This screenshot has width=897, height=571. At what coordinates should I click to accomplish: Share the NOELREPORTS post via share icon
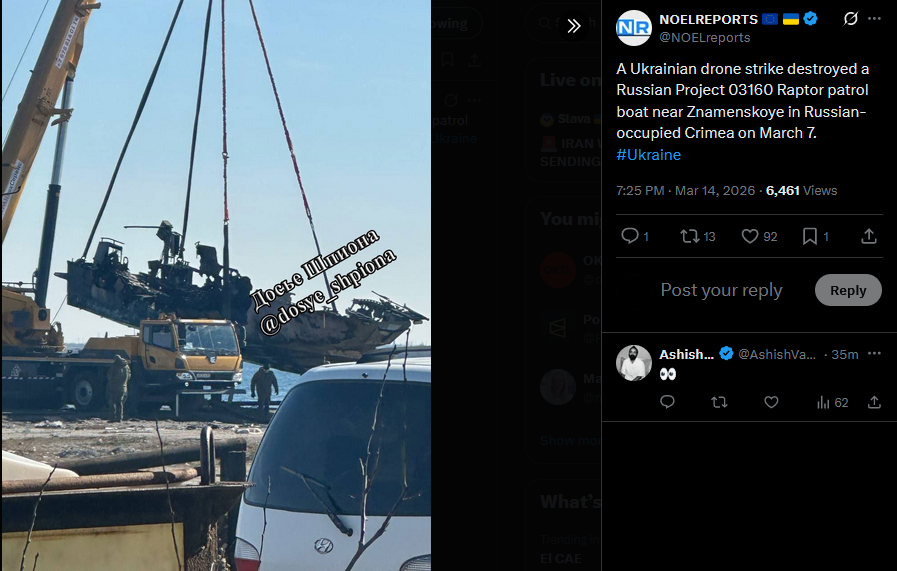pyautogui.click(x=869, y=236)
